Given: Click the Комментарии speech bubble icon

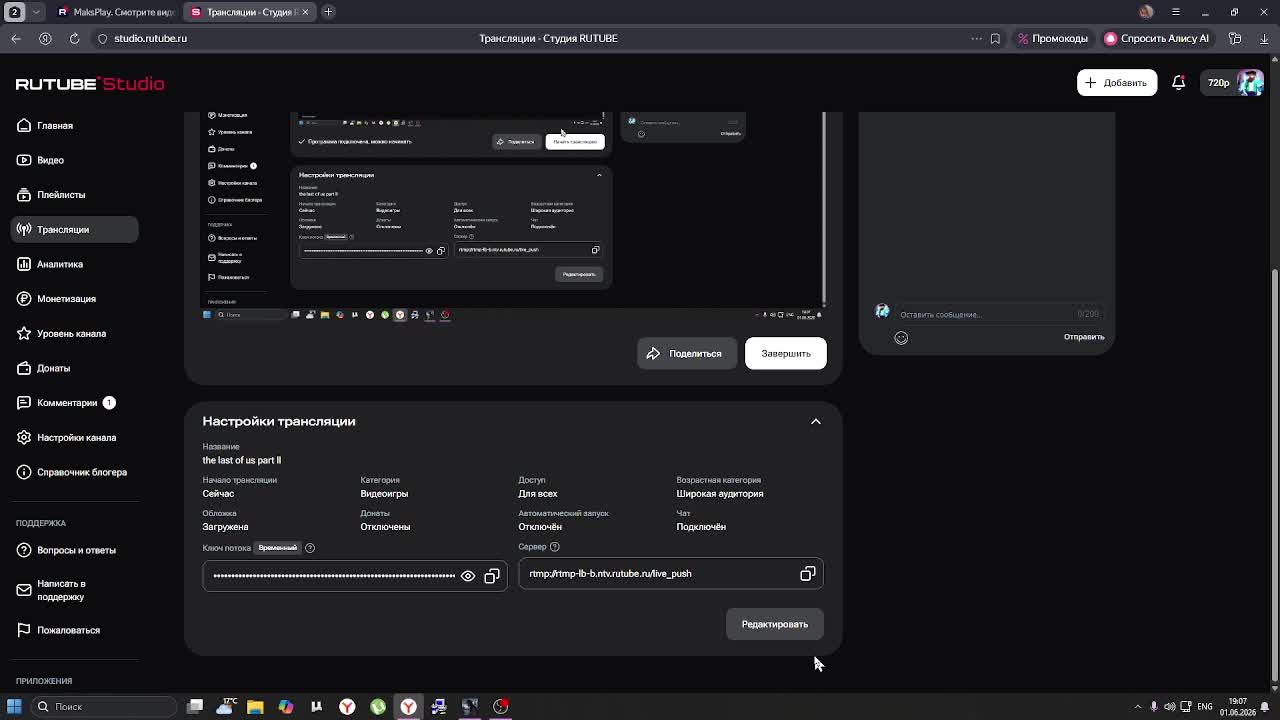Looking at the screenshot, I should point(24,403).
